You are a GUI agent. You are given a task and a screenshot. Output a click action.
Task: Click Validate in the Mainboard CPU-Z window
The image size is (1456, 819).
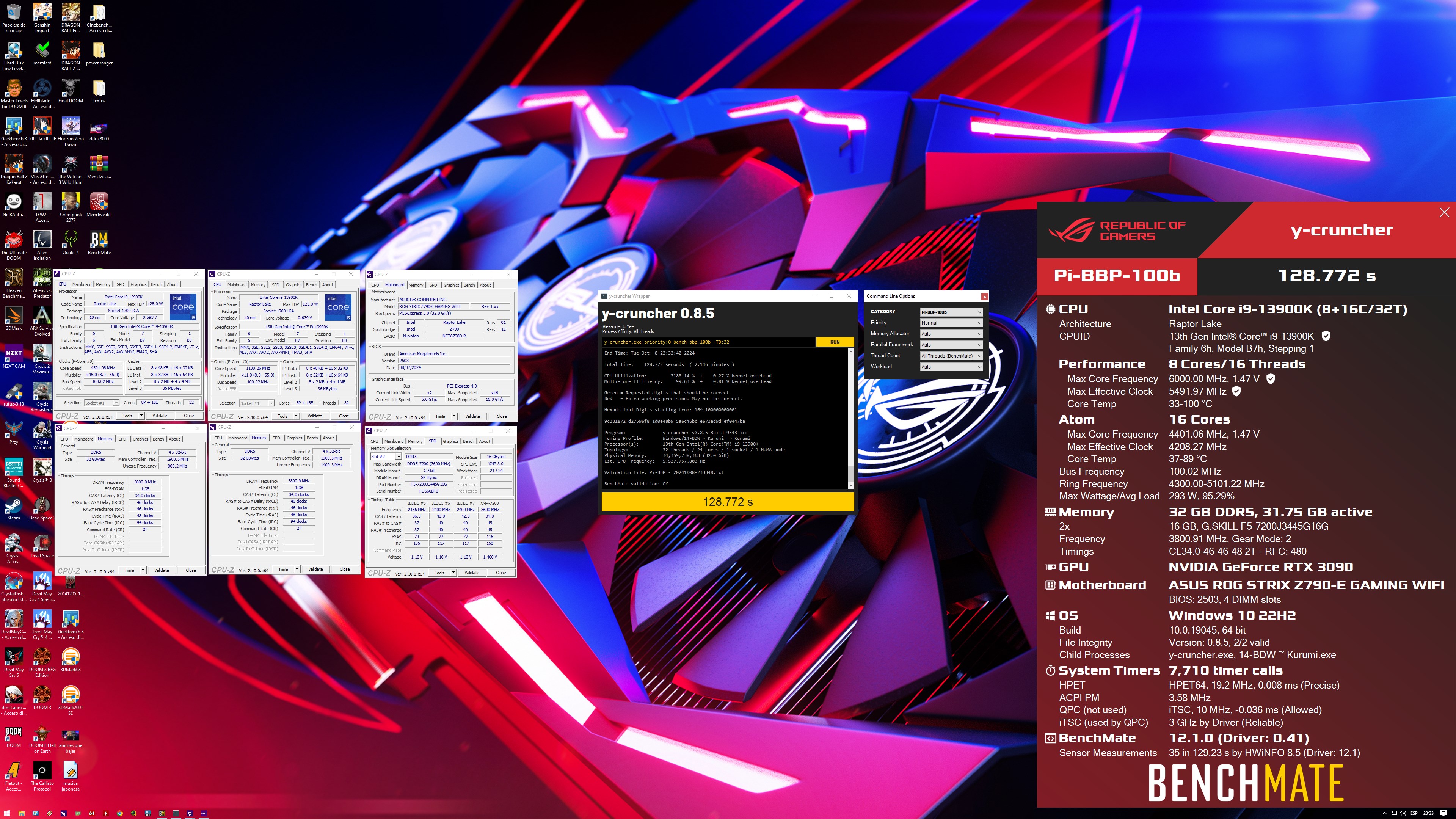tap(472, 417)
